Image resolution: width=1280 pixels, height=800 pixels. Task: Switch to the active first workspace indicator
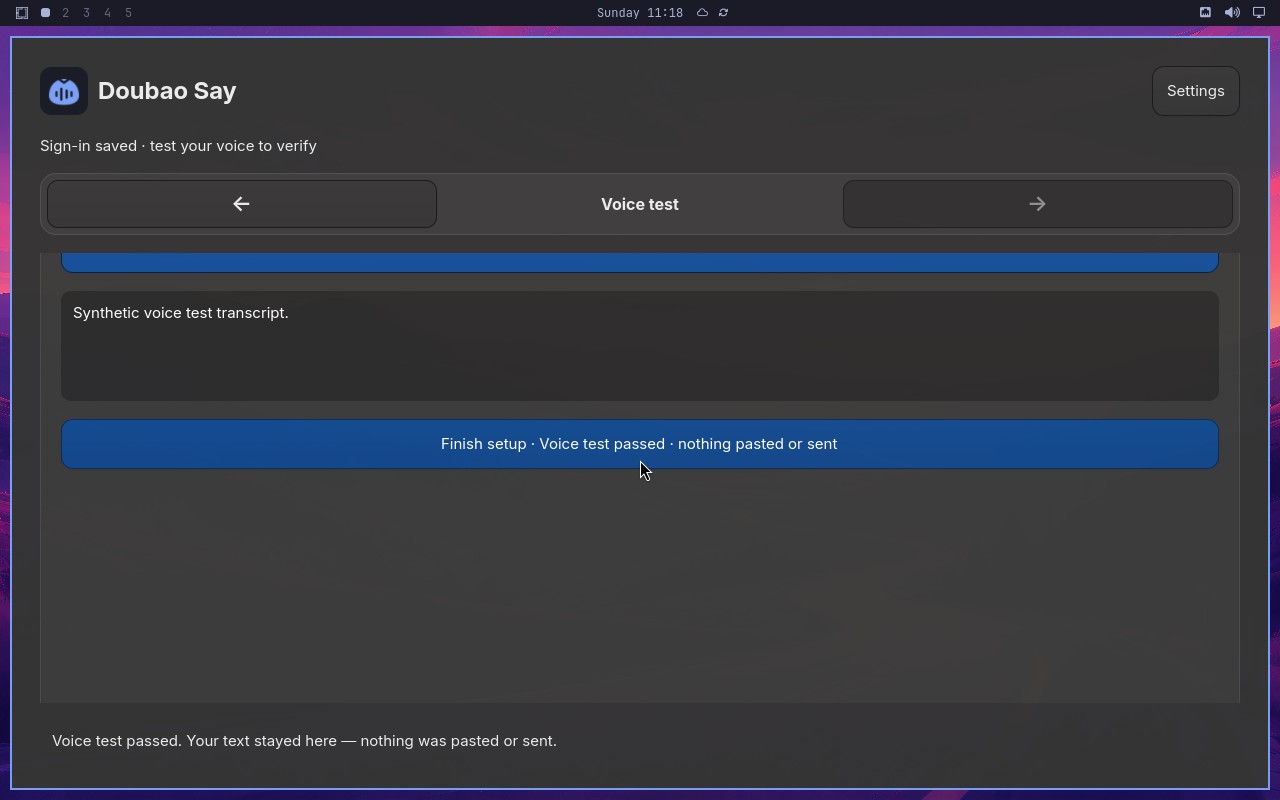pos(45,13)
